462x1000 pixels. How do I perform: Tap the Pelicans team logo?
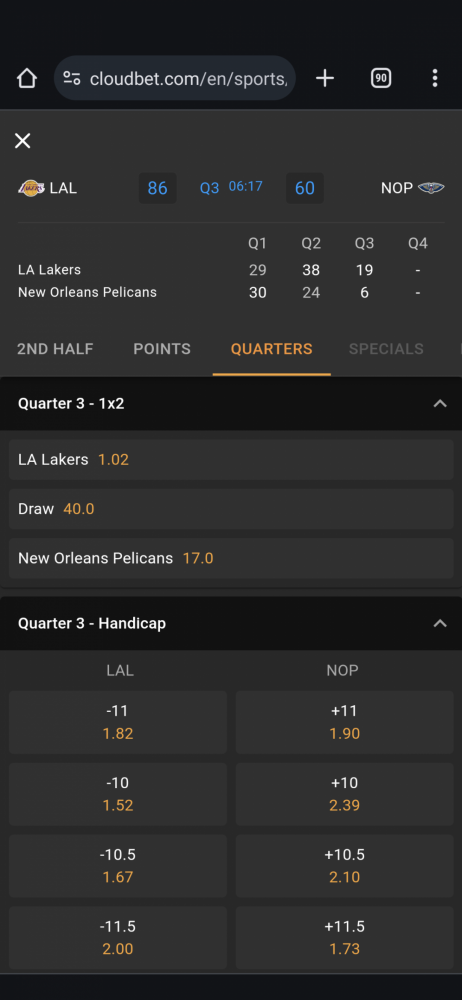click(x=431, y=188)
